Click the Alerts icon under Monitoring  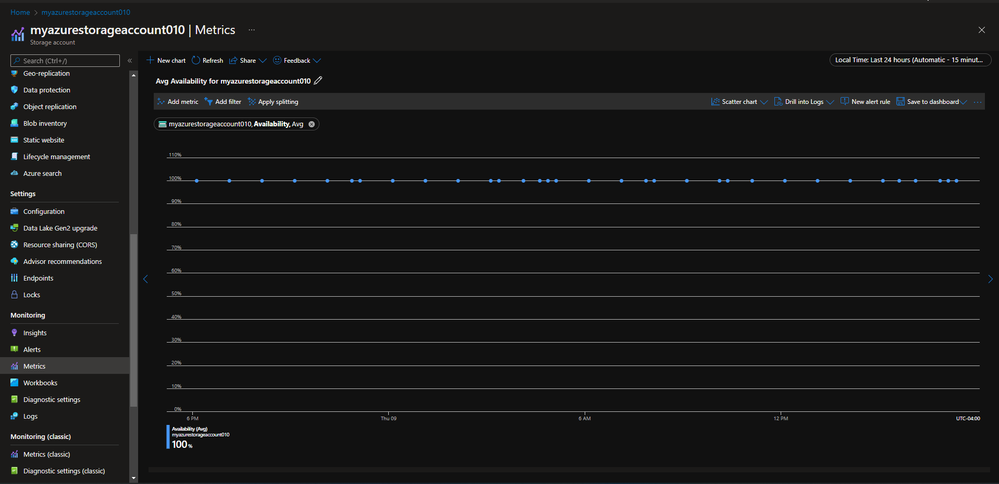pyautogui.click(x=14, y=349)
